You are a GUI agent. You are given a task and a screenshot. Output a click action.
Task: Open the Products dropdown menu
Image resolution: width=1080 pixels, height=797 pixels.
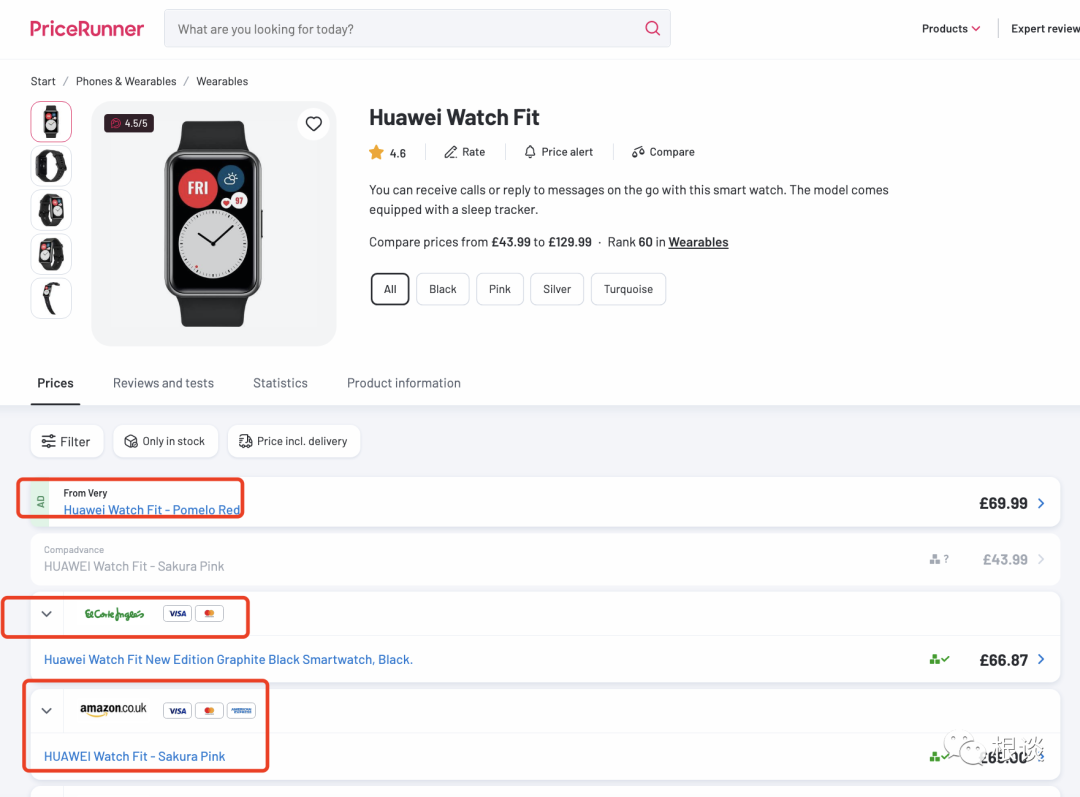coord(951,29)
